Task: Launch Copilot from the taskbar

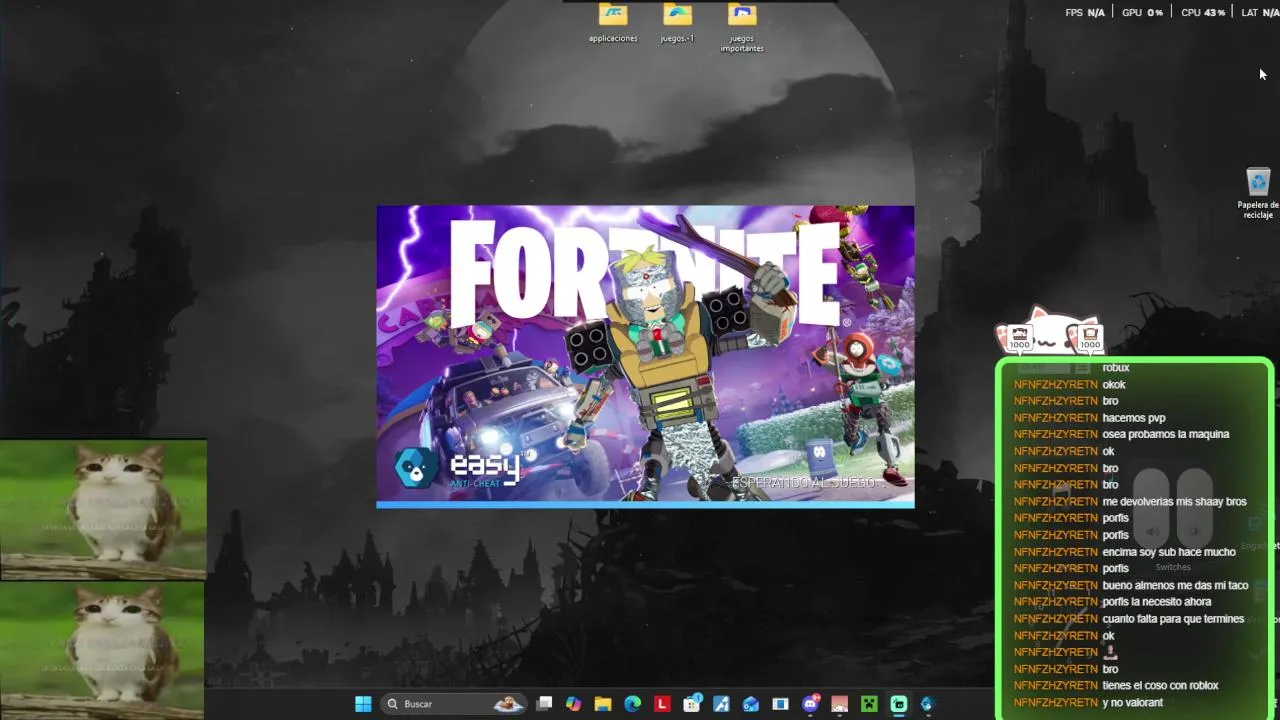Action: pos(573,704)
